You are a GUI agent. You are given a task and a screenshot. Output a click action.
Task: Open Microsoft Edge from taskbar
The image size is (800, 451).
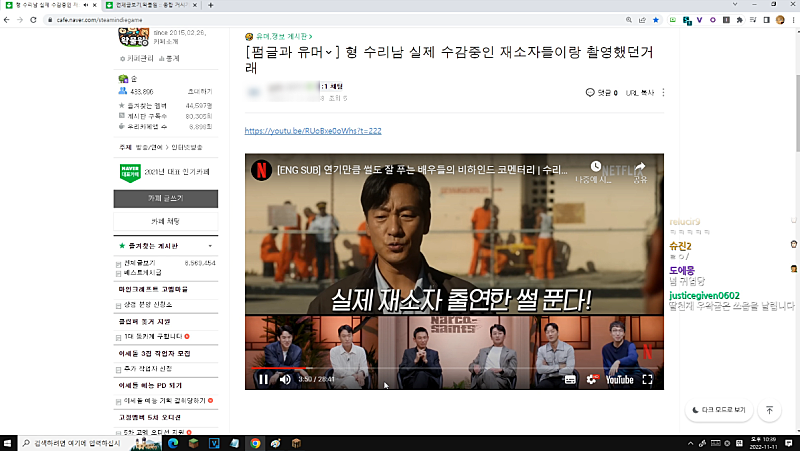(173, 443)
